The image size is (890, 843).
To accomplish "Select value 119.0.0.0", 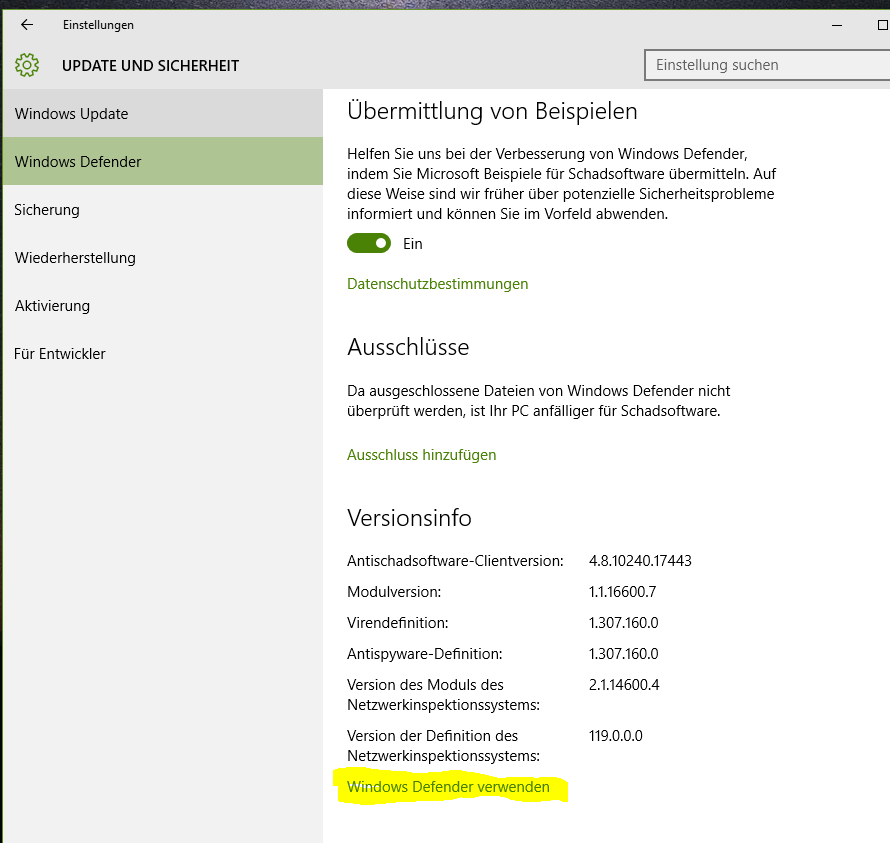I will tap(615, 736).
